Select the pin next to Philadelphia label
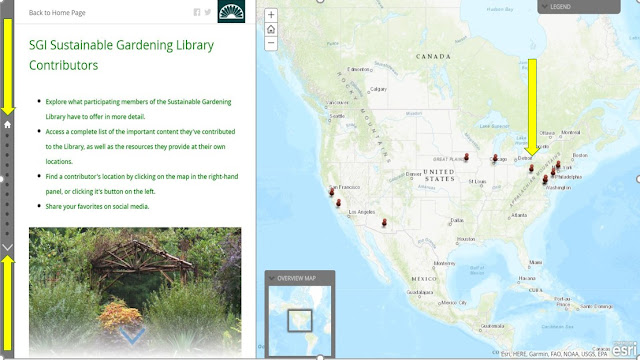The width and height of the screenshot is (640, 360). [x=553, y=172]
